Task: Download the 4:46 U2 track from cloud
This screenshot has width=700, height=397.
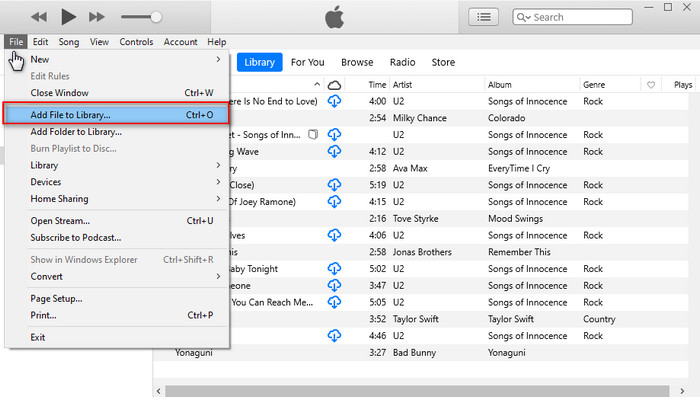Action: (x=334, y=335)
